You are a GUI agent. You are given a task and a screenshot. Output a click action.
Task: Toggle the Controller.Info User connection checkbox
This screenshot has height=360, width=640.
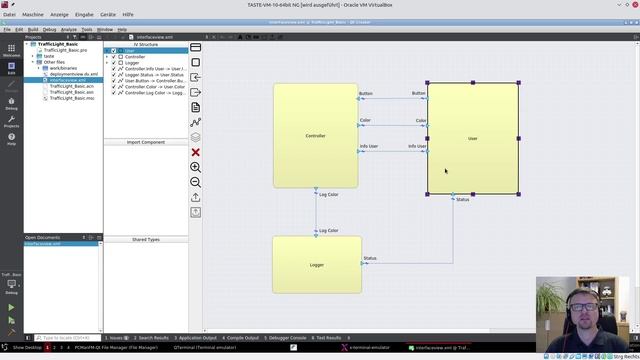114,69
